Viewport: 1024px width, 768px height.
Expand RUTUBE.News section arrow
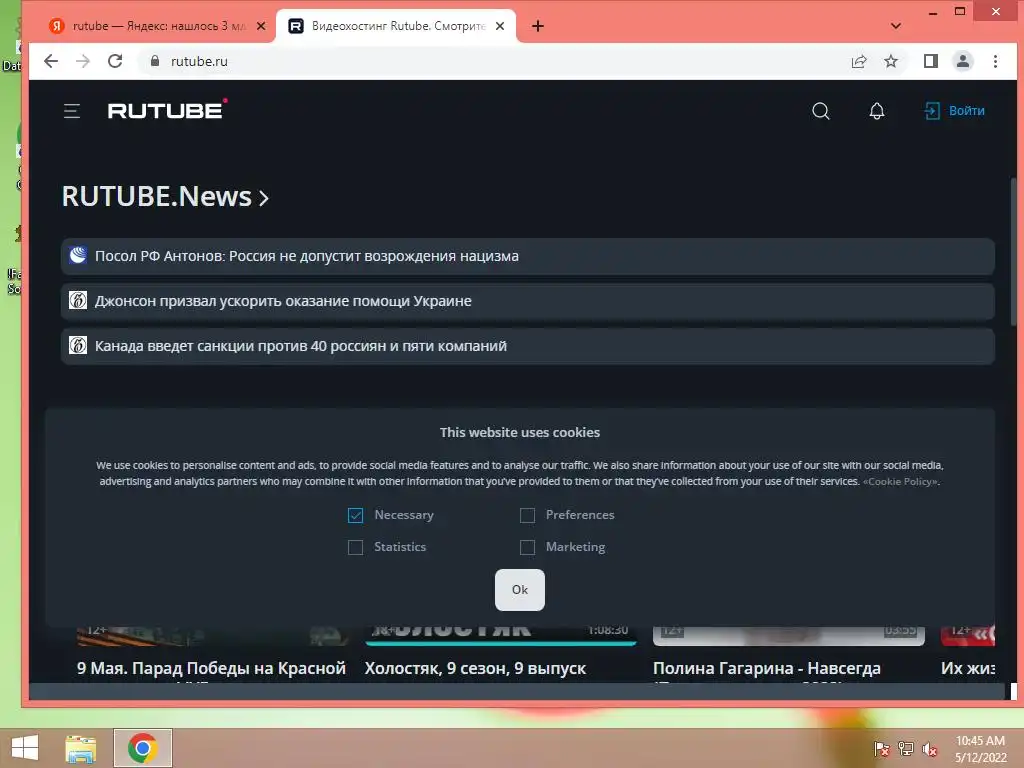click(264, 198)
